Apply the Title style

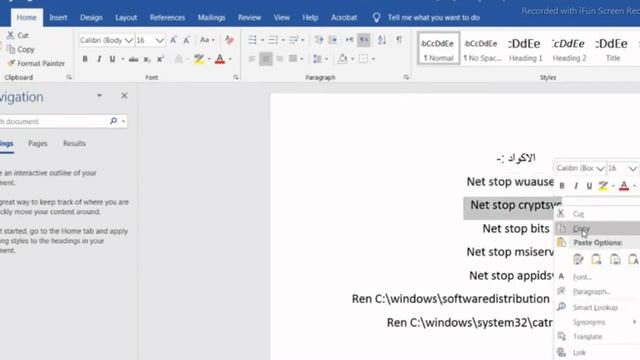(x=612, y=49)
